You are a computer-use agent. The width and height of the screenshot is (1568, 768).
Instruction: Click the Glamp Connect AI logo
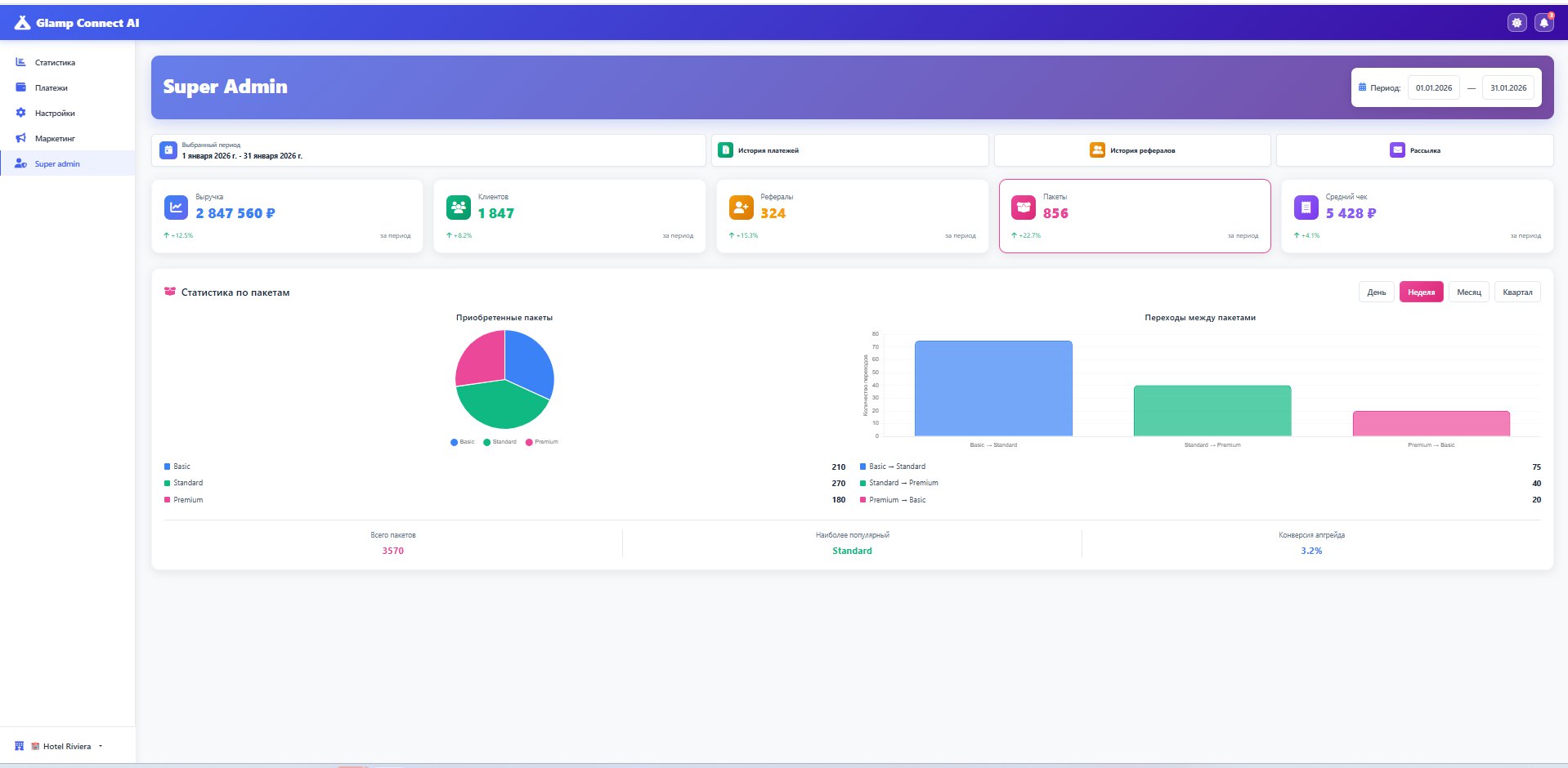click(78, 23)
